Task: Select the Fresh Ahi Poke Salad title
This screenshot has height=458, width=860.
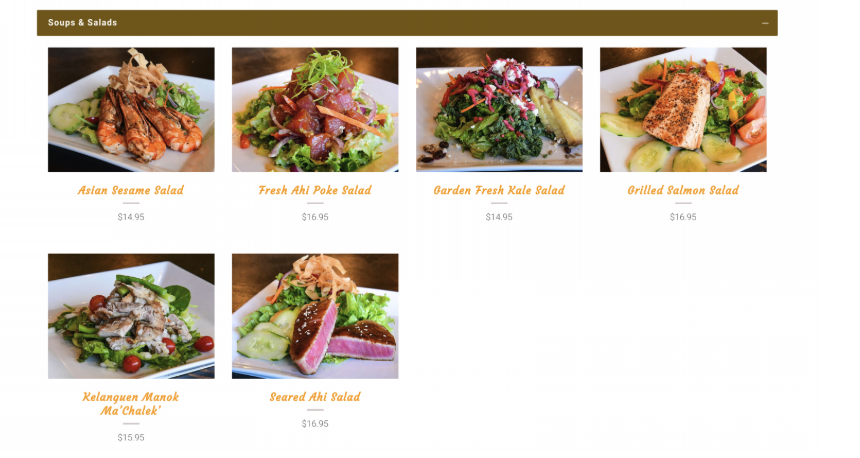Action: pyautogui.click(x=315, y=190)
